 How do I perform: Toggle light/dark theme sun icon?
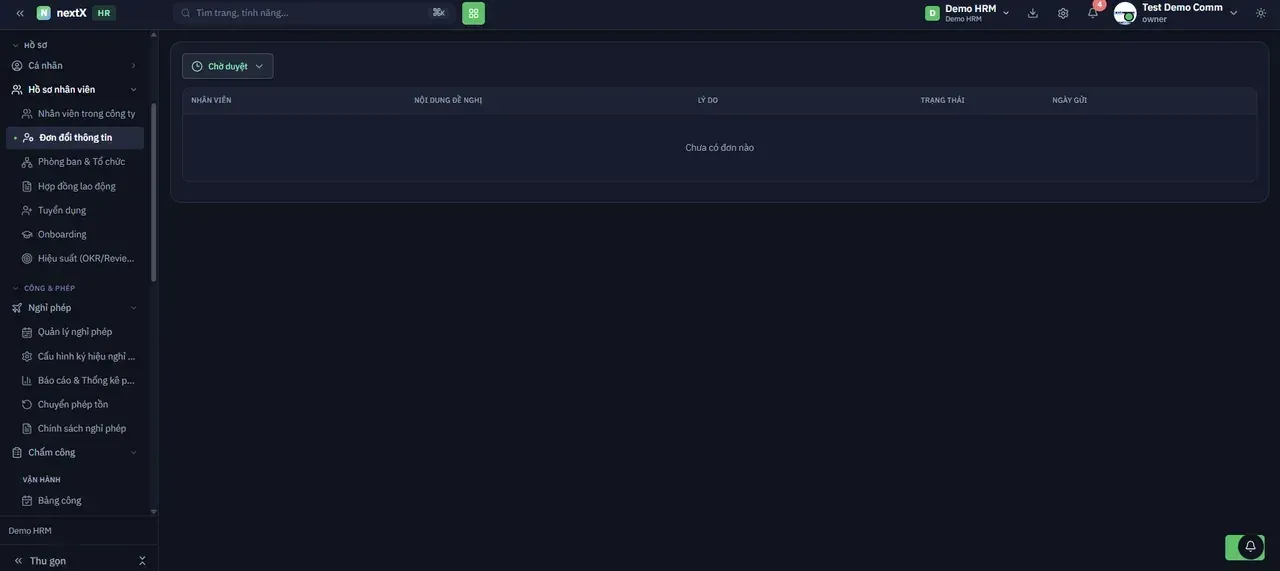point(1261,13)
